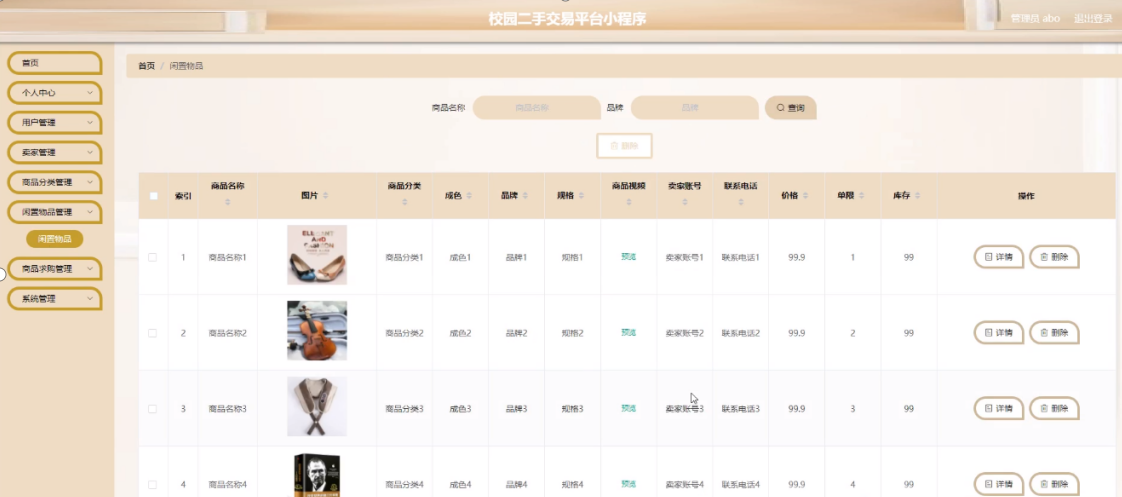Preview video for 商品名称1
This screenshot has width=1122, height=497.
(628, 257)
